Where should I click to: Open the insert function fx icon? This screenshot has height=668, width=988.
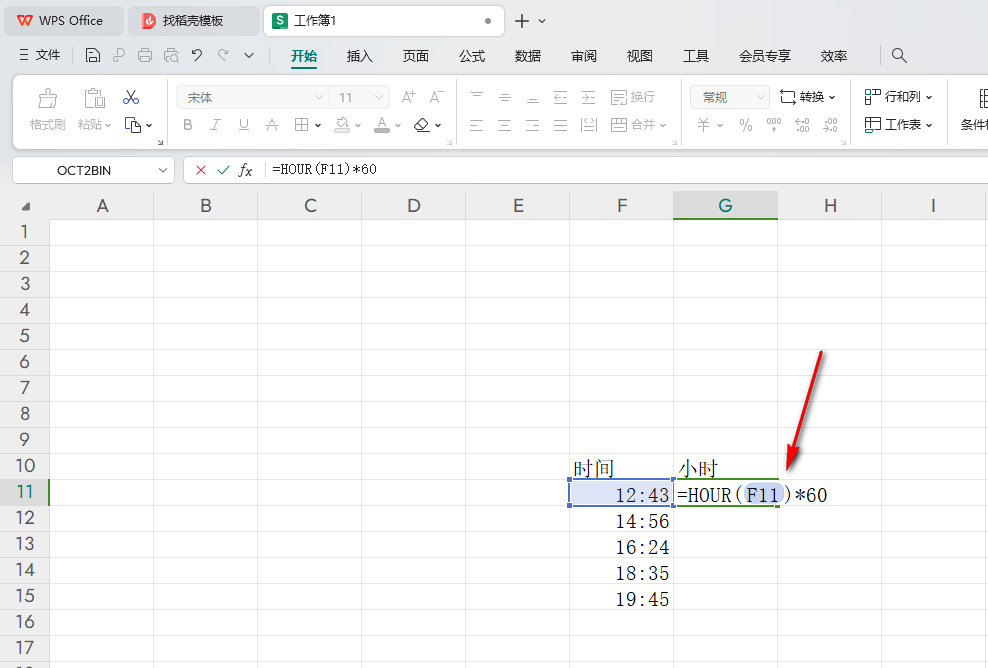(x=246, y=170)
